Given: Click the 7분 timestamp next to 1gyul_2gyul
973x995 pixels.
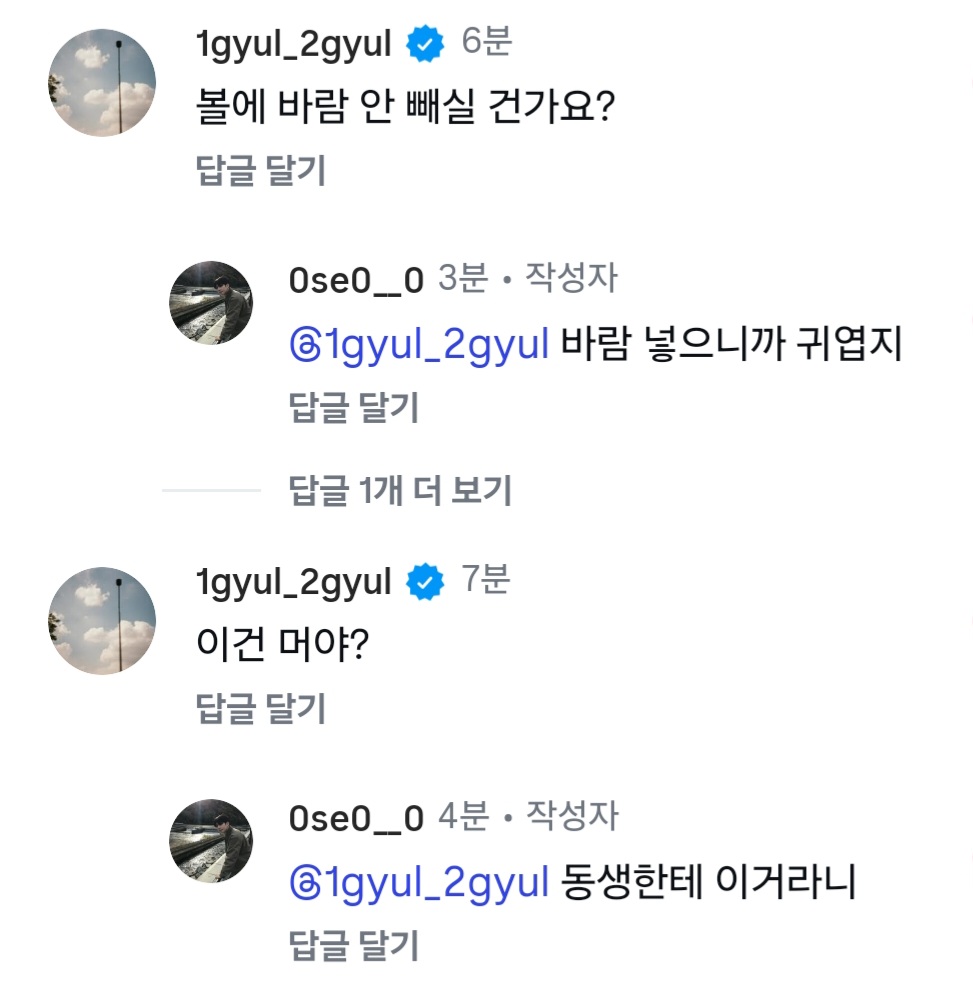Looking at the screenshot, I should [x=485, y=580].
